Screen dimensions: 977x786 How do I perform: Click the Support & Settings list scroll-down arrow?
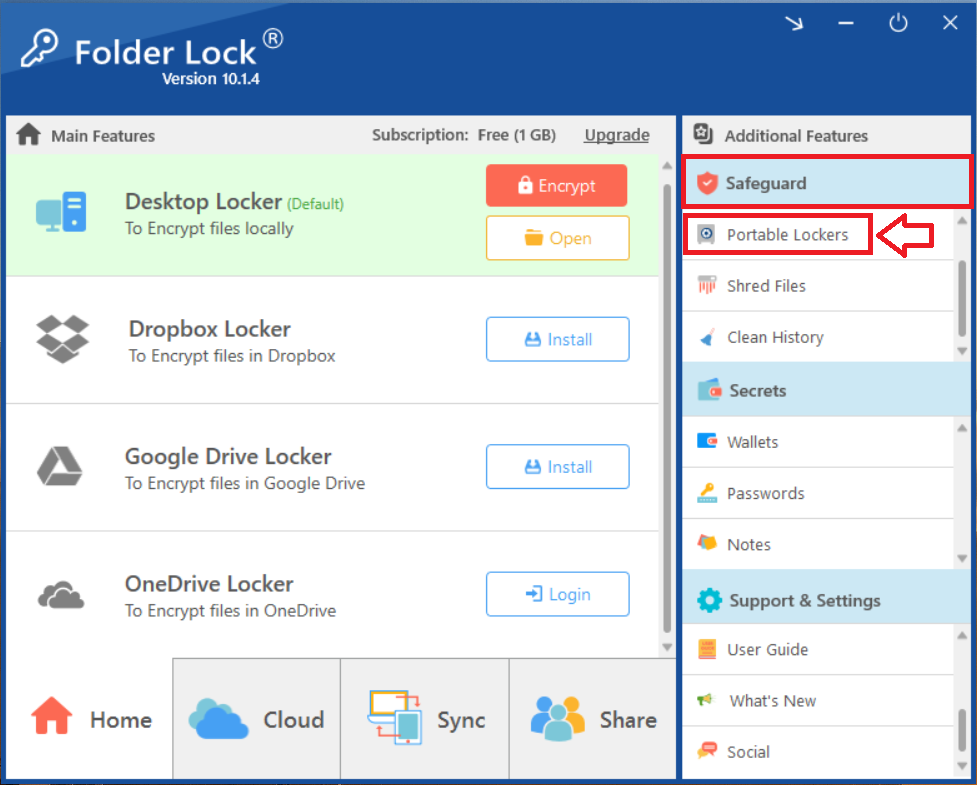tap(962, 766)
